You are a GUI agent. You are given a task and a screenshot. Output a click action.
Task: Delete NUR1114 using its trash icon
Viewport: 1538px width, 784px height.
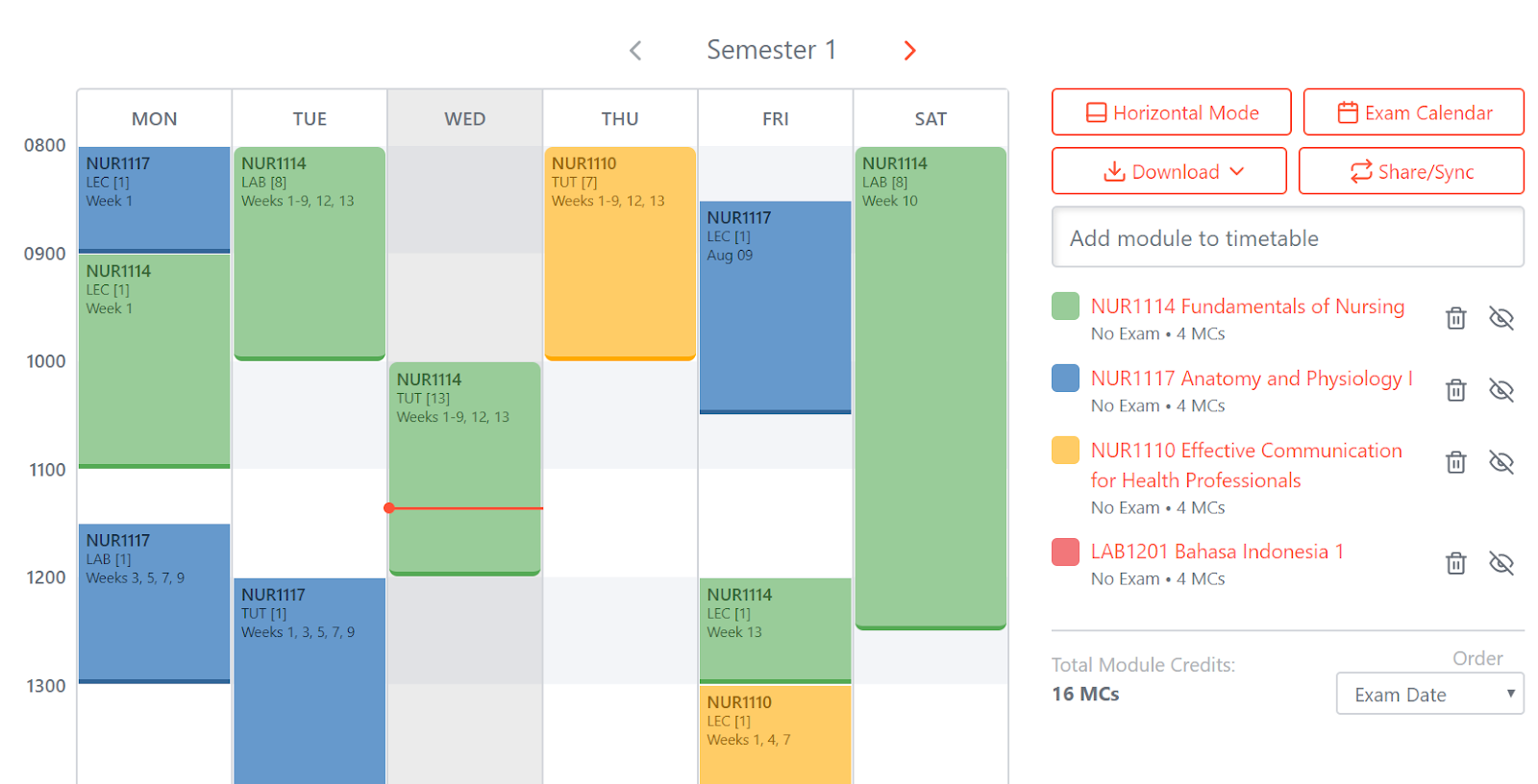tap(1455, 317)
